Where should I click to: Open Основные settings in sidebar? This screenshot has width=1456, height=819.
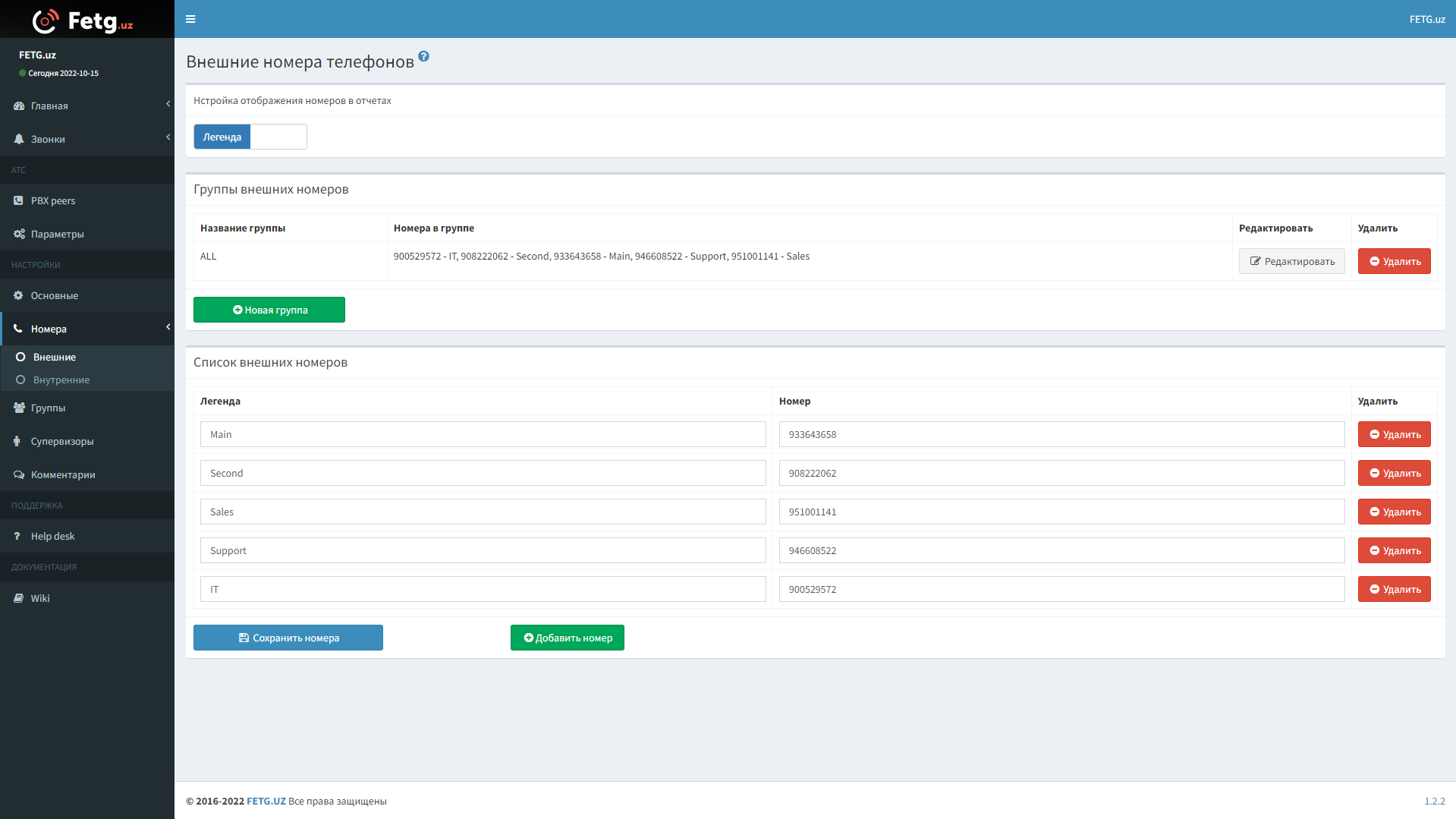(55, 296)
